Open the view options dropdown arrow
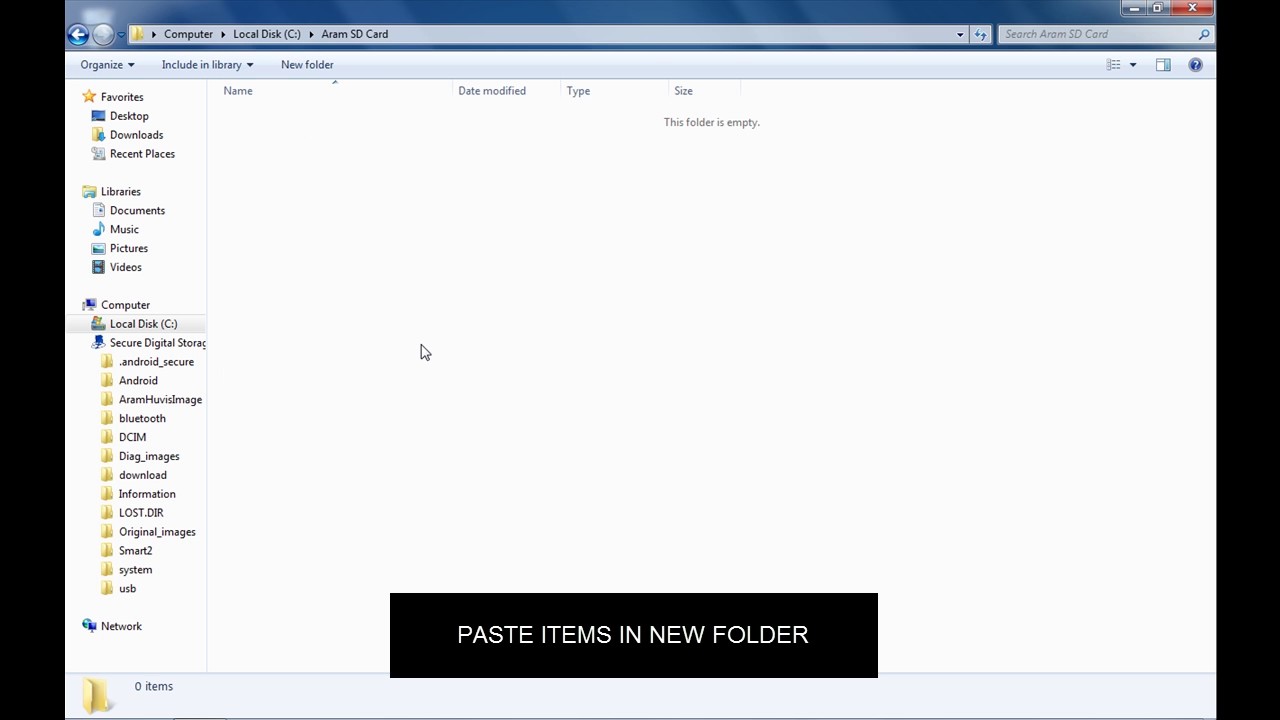Screen dimensions: 1280x720 click(x=1133, y=65)
